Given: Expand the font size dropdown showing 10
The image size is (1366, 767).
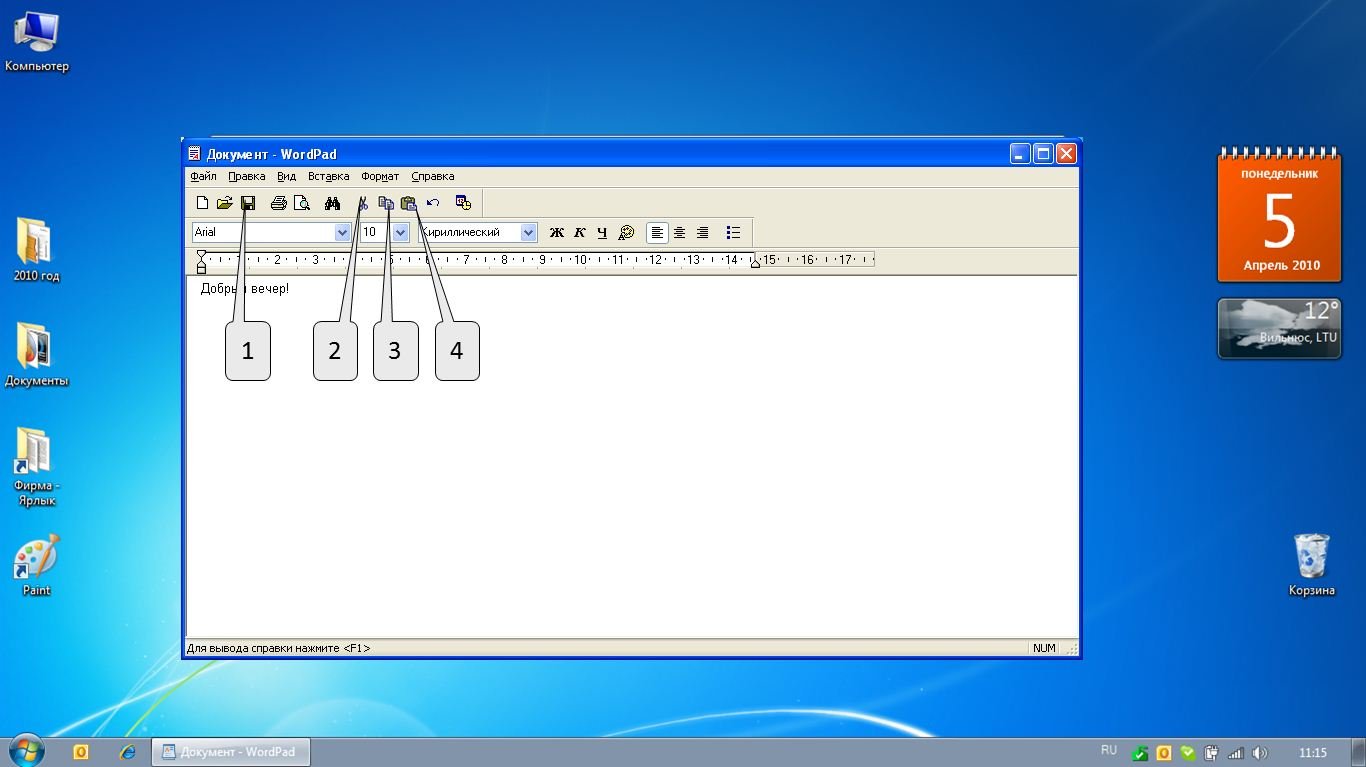Looking at the screenshot, I should [x=400, y=233].
